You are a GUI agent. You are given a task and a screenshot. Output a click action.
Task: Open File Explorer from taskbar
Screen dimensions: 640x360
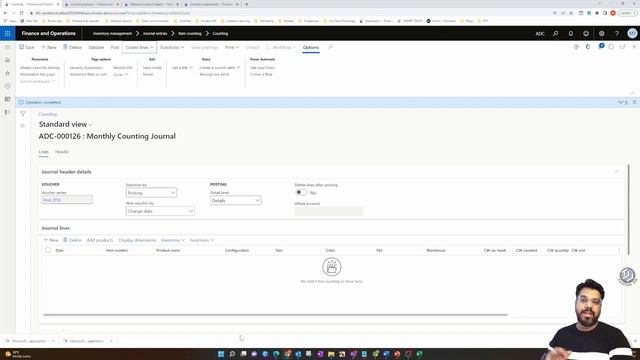pyautogui.click(x=331, y=354)
